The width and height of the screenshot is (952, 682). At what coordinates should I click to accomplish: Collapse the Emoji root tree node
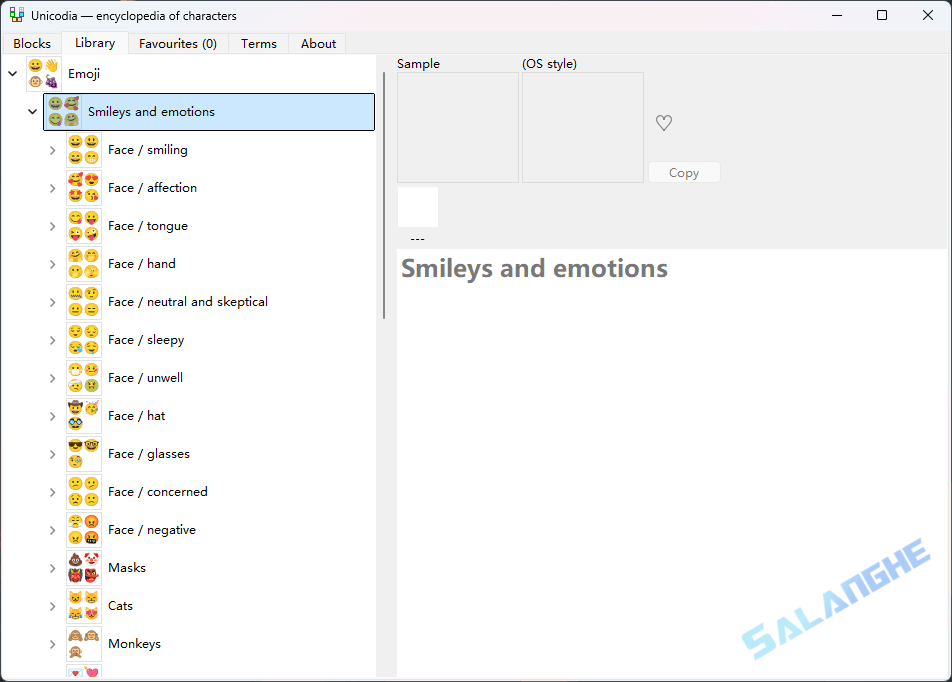(x=13, y=74)
